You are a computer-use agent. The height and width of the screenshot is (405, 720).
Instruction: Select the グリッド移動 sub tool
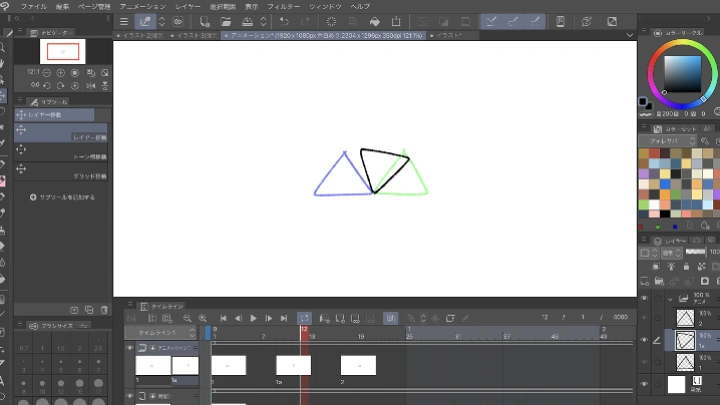click(61, 171)
